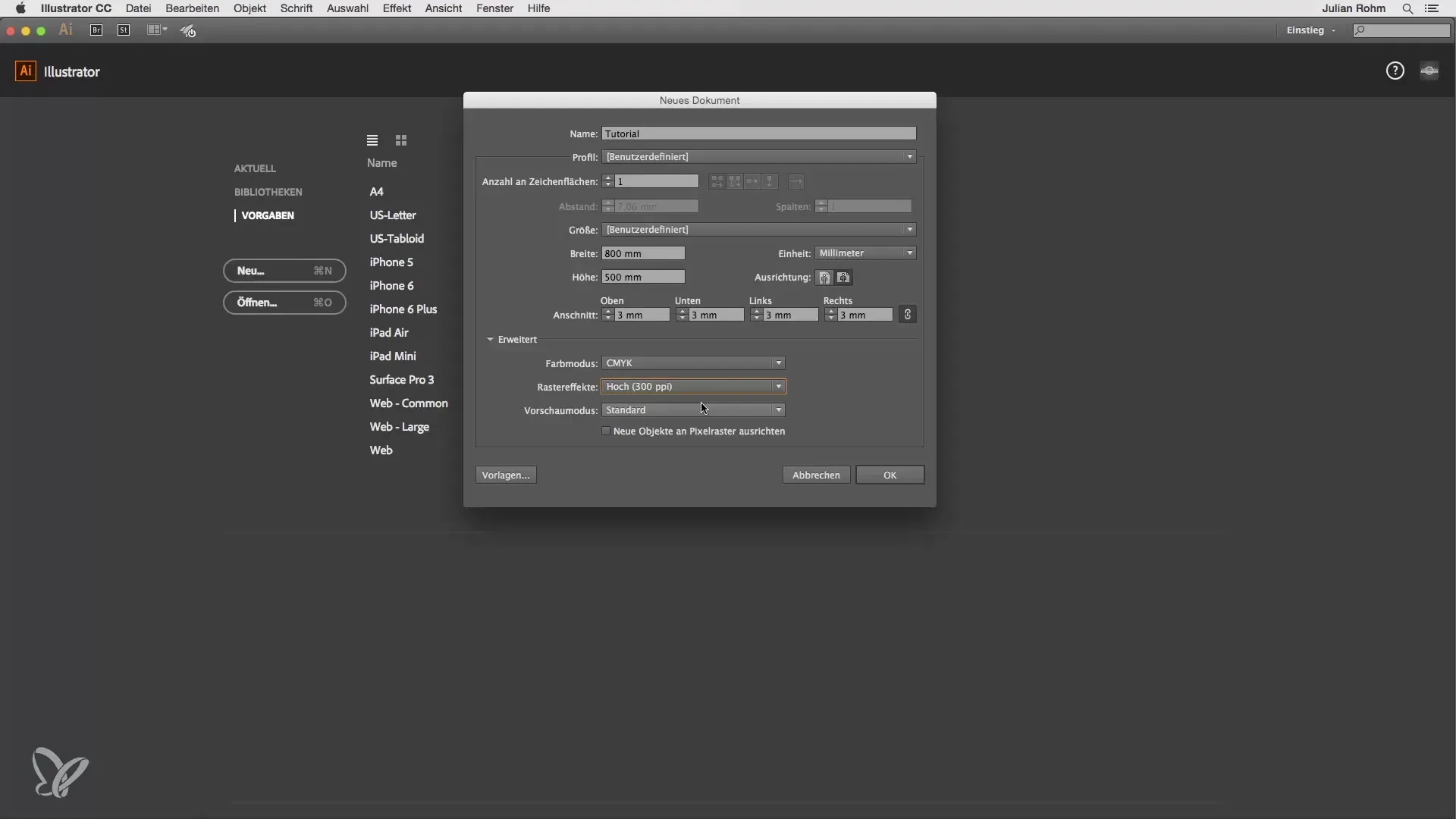
Task: Select the A4 preset
Action: click(x=376, y=192)
